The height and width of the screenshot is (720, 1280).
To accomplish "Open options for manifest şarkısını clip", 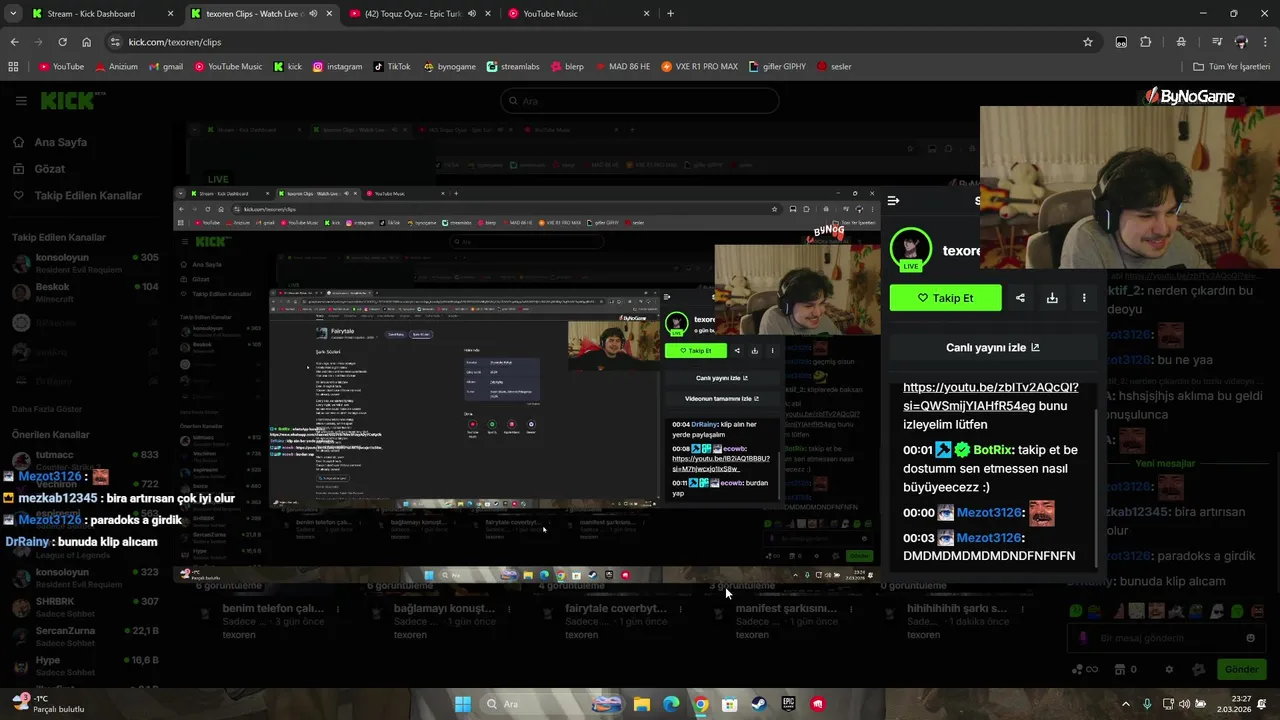I will click(x=851, y=608).
